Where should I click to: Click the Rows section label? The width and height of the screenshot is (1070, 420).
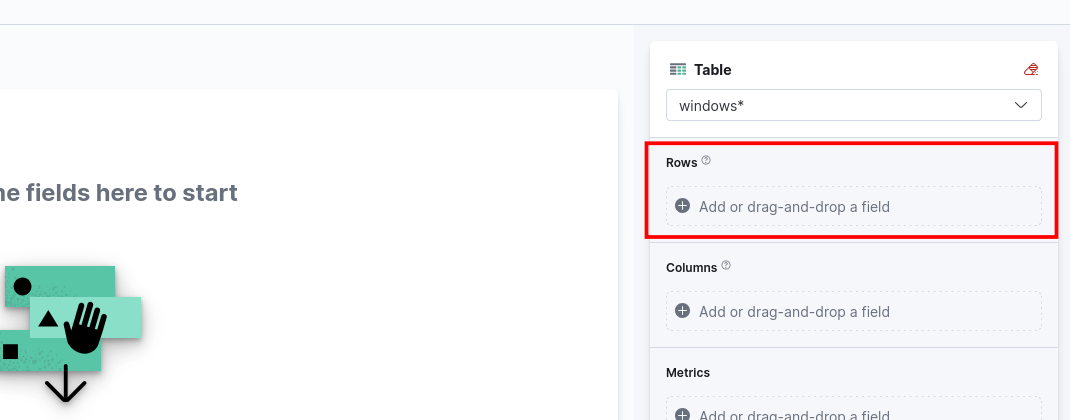(x=681, y=162)
